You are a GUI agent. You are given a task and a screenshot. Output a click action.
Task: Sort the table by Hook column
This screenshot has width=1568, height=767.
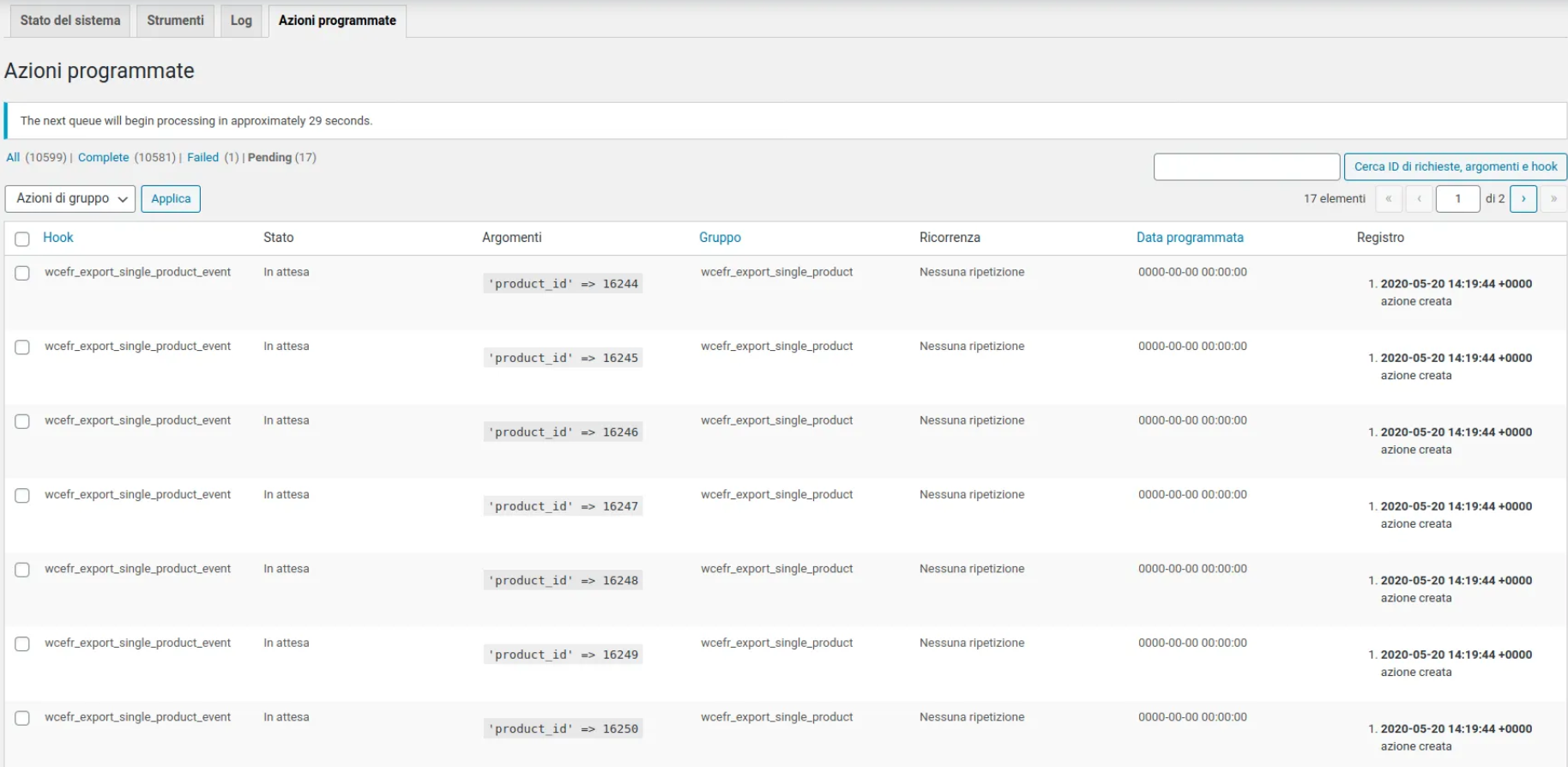pyautogui.click(x=58, y=238)
